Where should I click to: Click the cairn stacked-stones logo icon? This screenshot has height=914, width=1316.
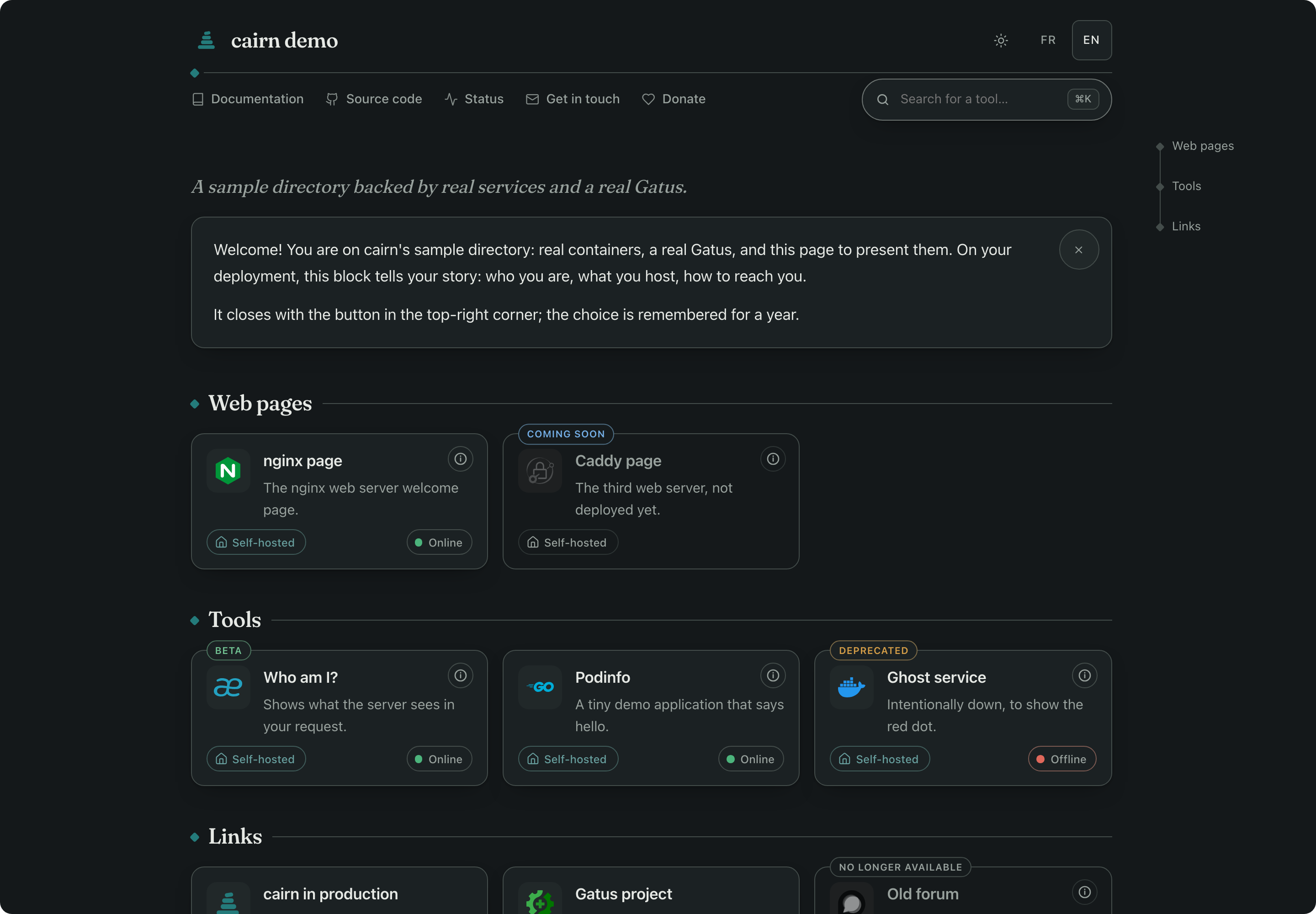(206, 40)
